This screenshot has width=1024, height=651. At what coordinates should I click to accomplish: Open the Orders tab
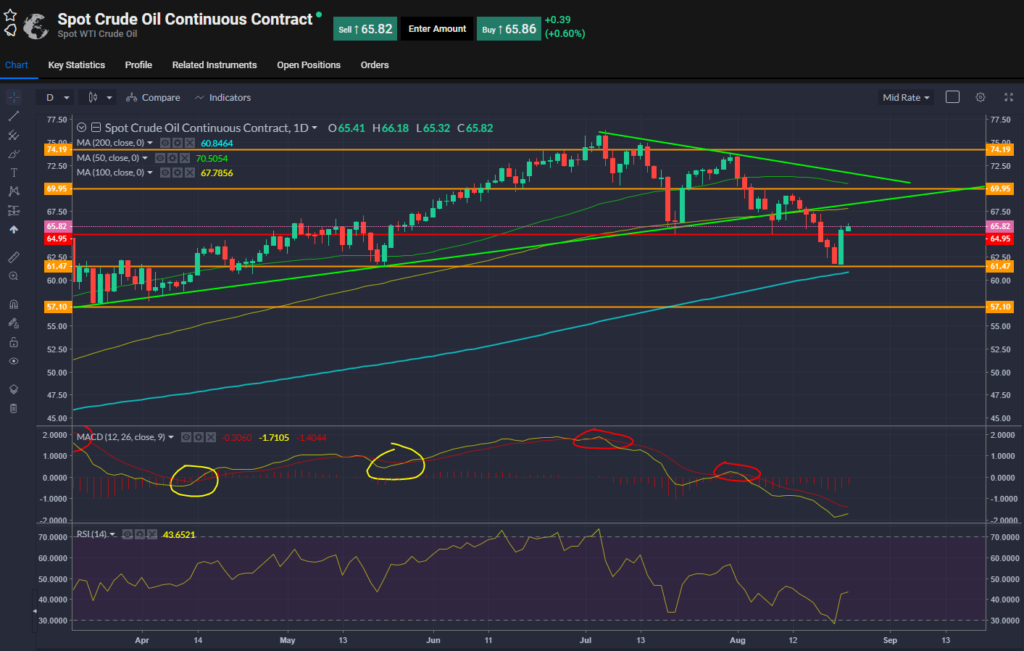tap(374, 64)
